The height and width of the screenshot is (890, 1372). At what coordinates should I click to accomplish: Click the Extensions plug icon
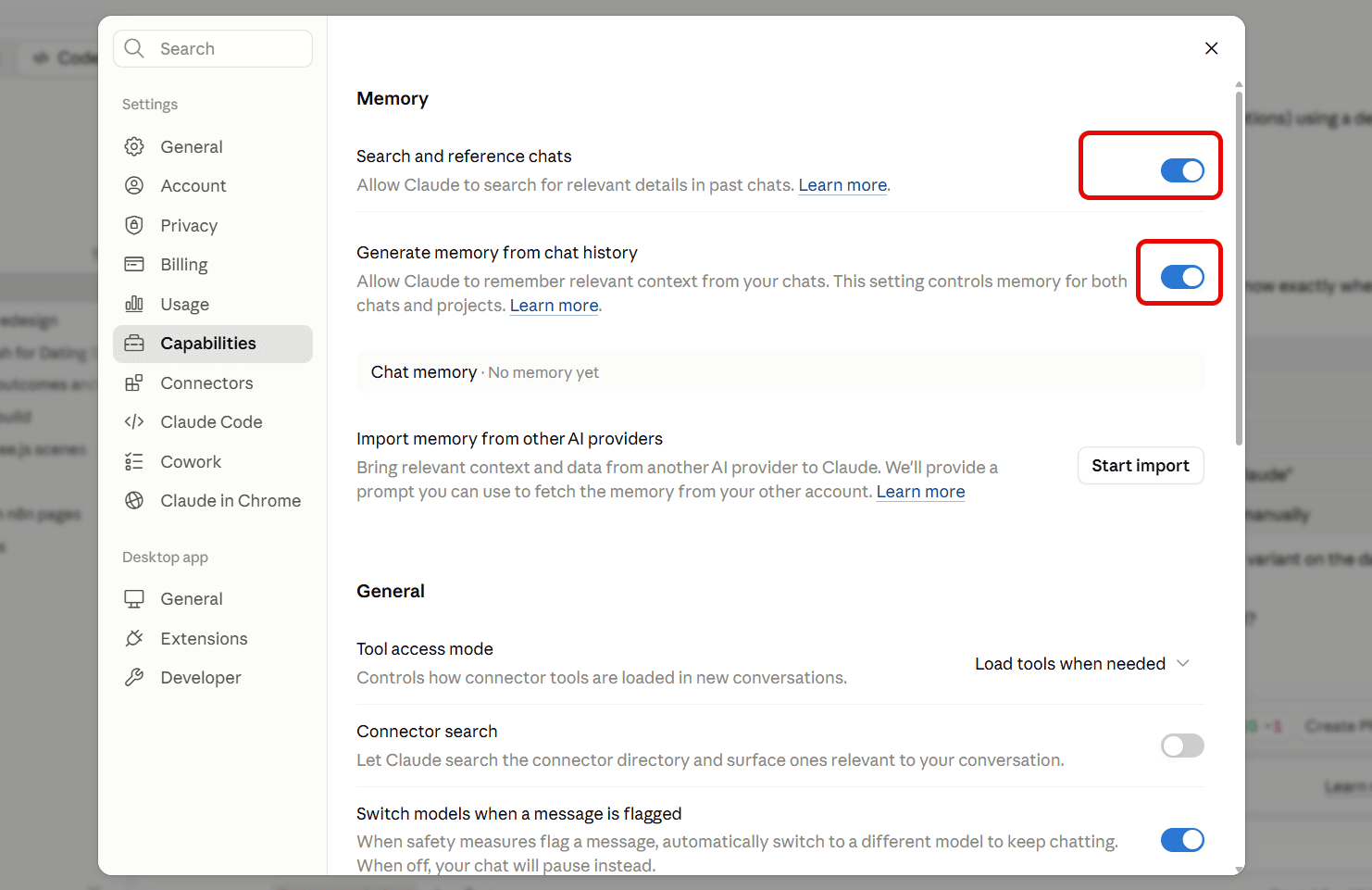[134, 638]
